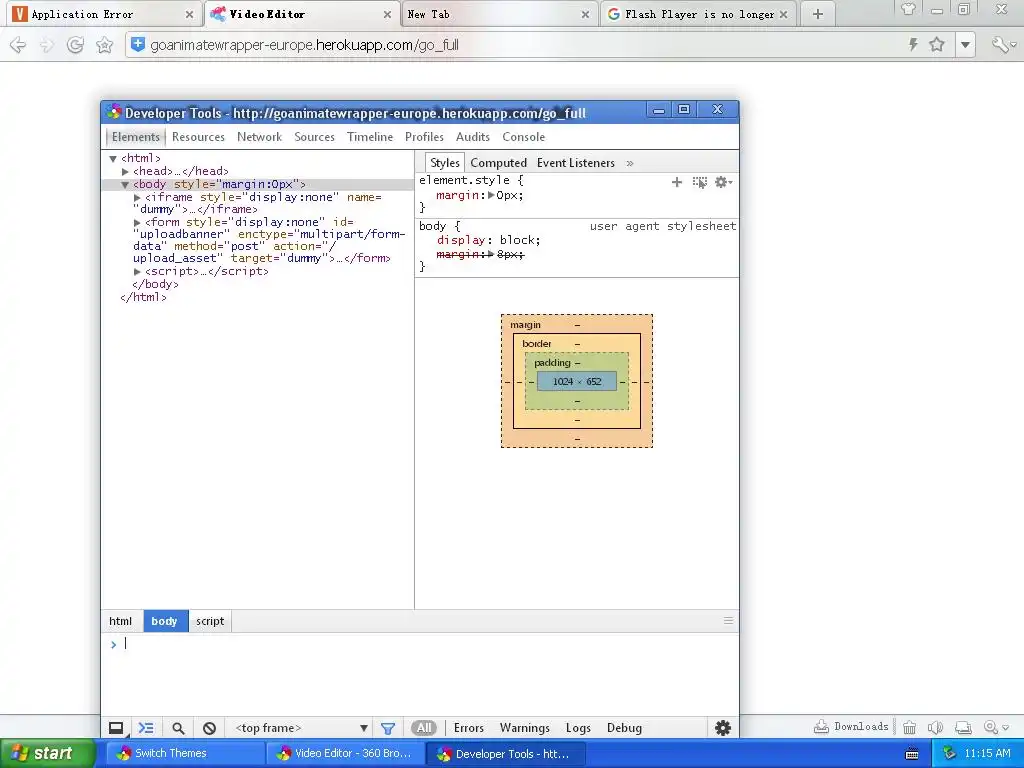Image resolution: width=1024 pixels, height=768 pixels.
Task: Expand the form uploadbanner node
Action: coord(137,223)
